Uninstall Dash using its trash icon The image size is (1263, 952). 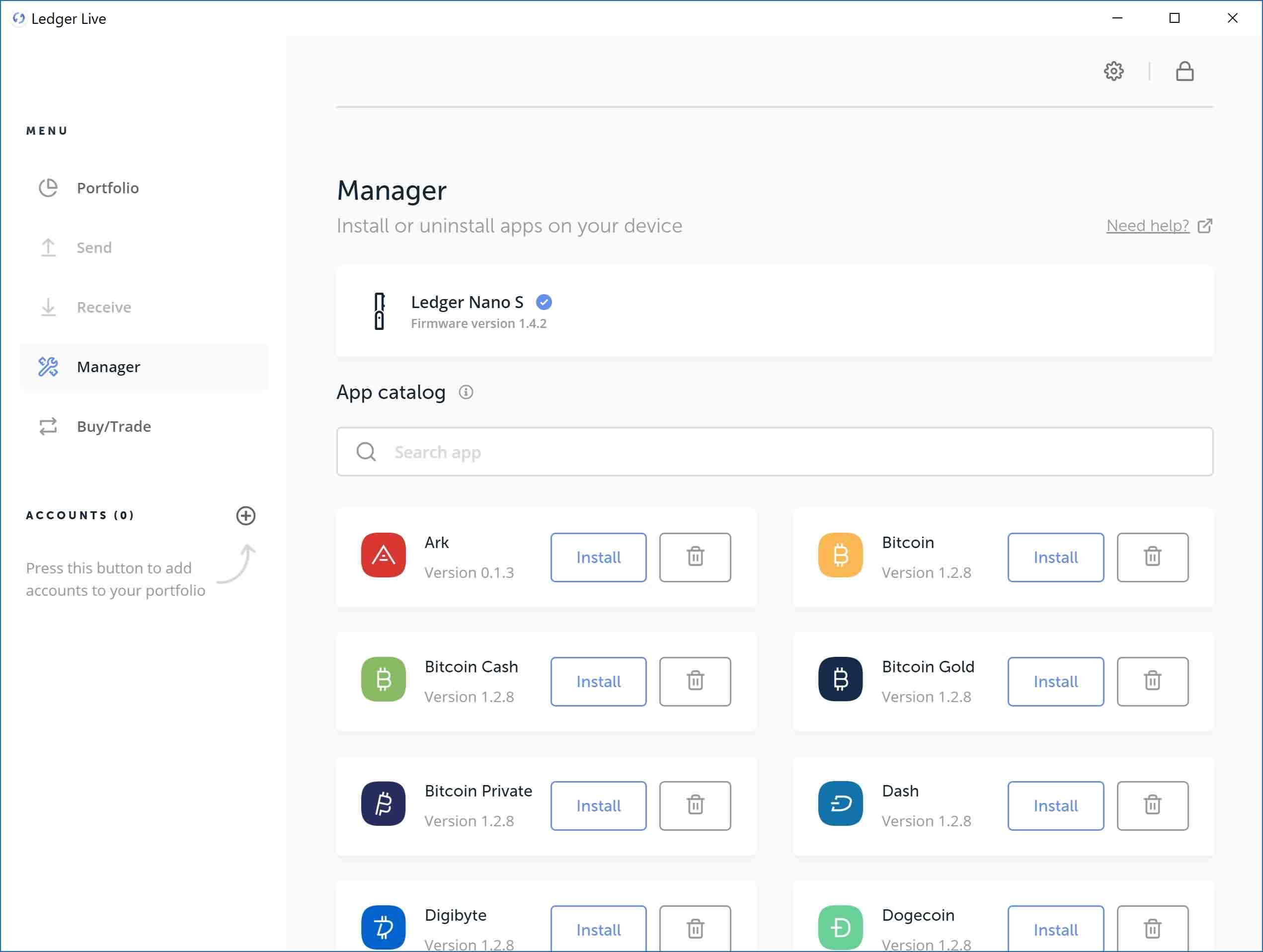click(x=1153, y=806)
